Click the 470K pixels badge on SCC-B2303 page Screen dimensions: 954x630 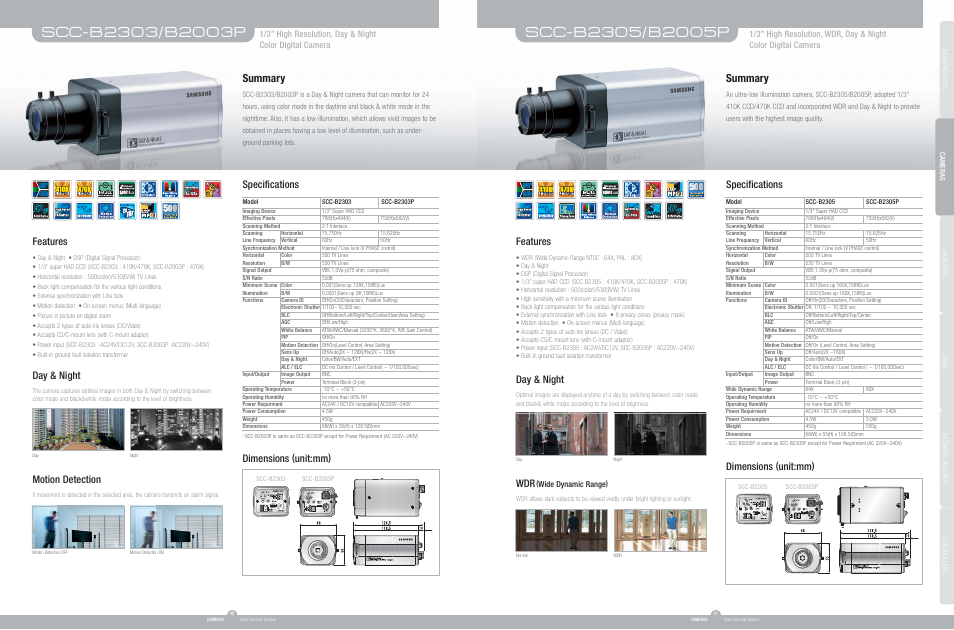(x=85, y=189)
